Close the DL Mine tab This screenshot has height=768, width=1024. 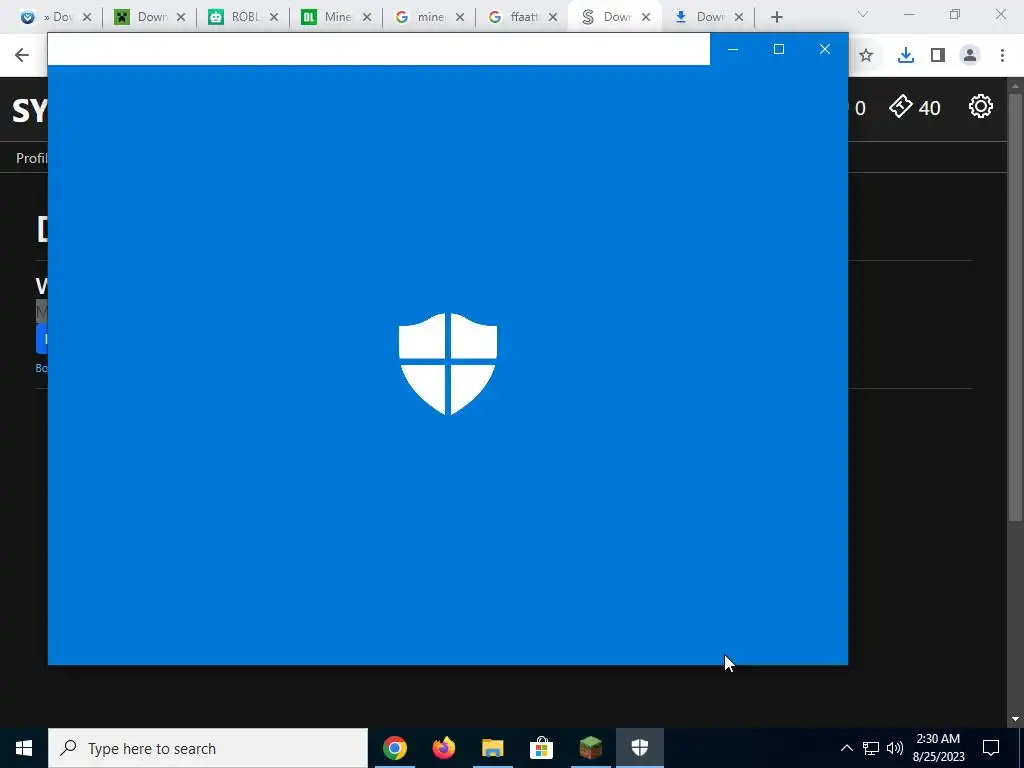pyautogui.click(x=367, y=17)
